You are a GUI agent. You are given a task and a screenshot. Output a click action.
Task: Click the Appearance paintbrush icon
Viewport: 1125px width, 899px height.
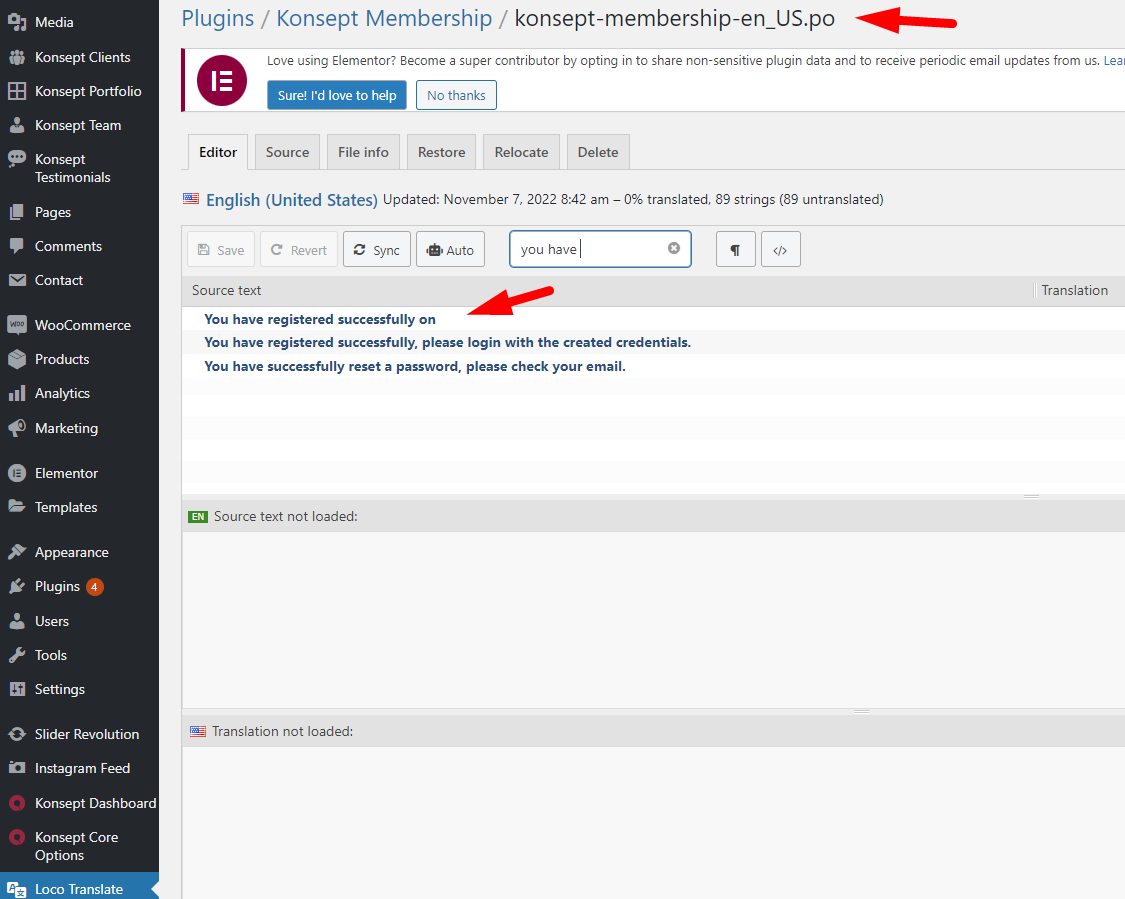17,552
